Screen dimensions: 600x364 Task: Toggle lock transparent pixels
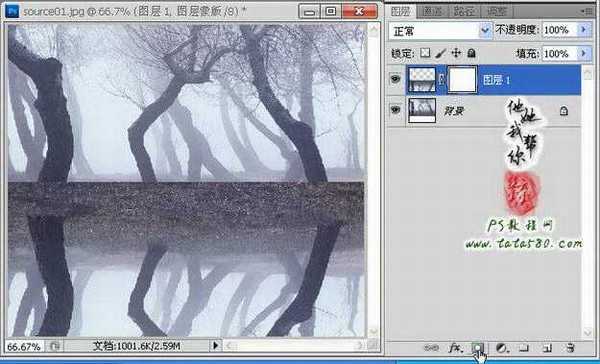click(425, 53)
